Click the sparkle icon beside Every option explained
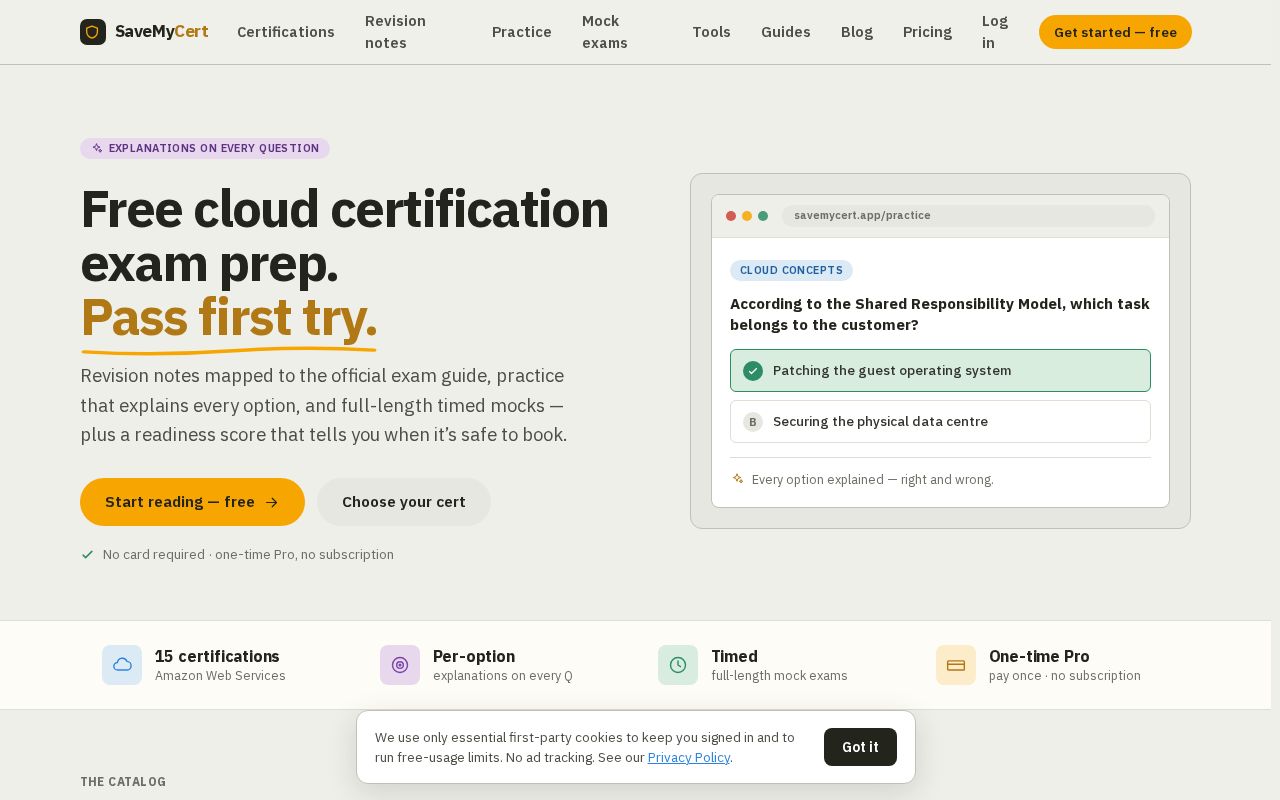 click(x=738, y=479)
